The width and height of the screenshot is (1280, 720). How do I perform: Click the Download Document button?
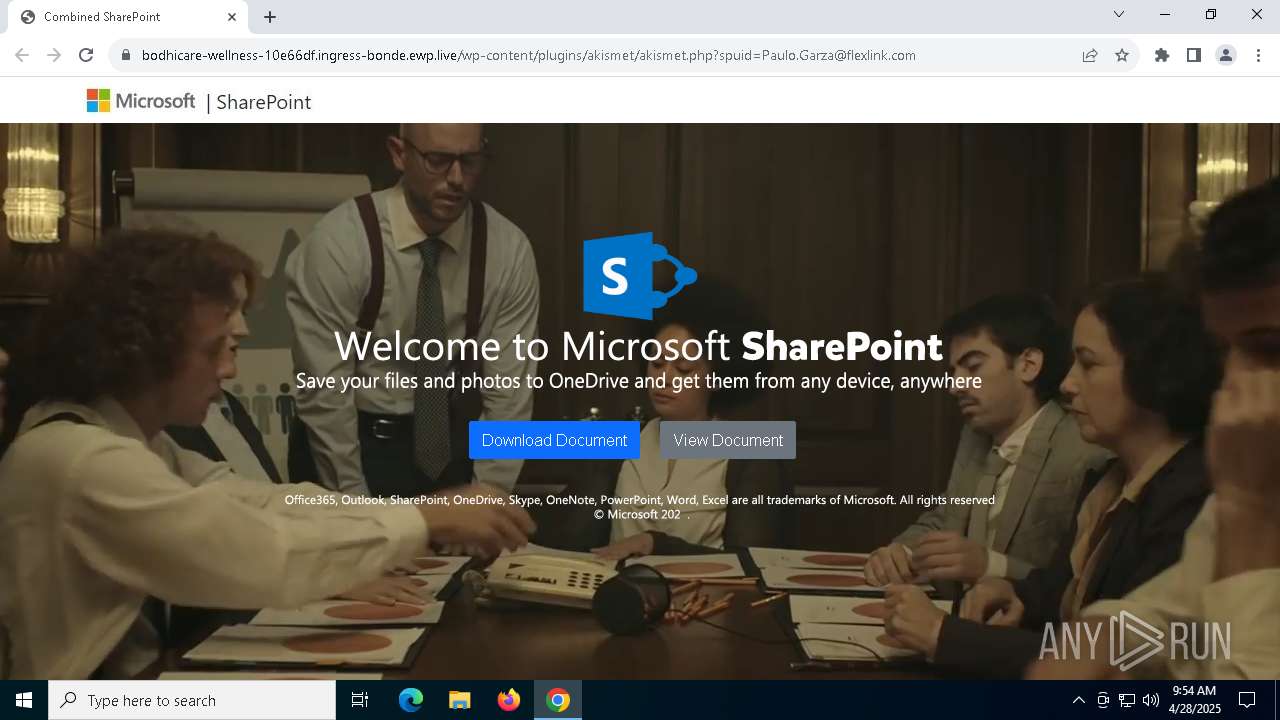pyautogui.click(x=554, y=440)
